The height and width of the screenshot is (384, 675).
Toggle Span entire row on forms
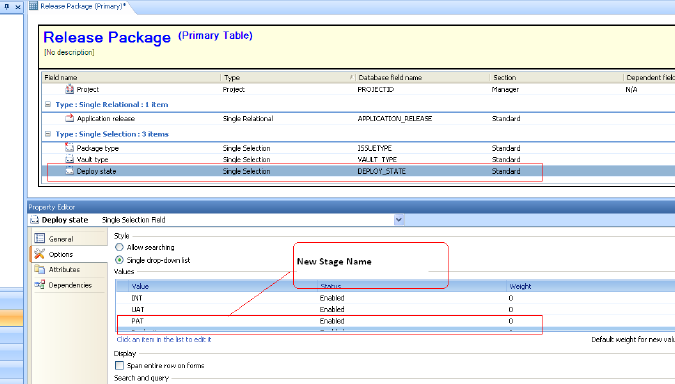119,365
